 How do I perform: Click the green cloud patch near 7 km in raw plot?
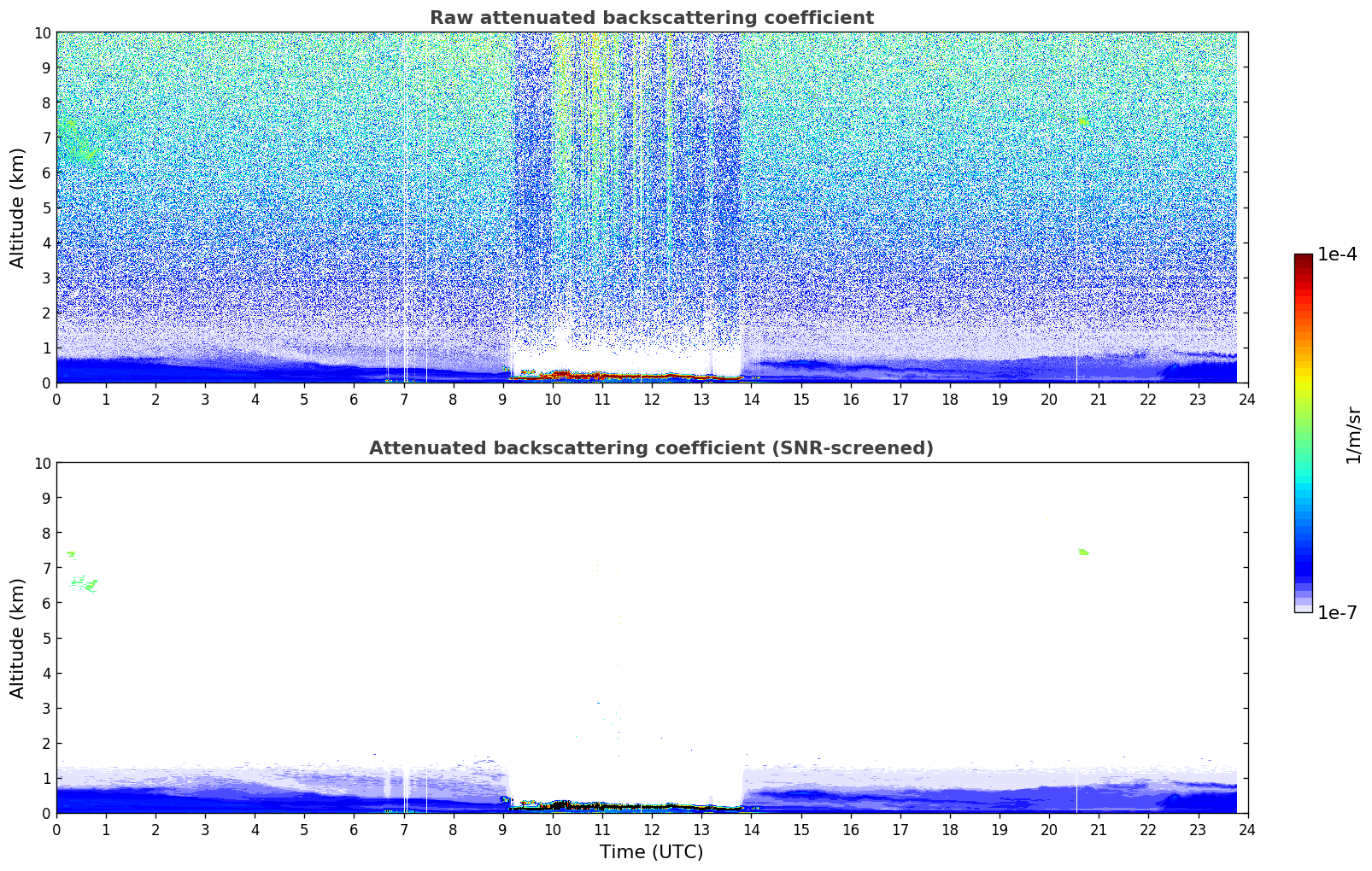point(79,143)
